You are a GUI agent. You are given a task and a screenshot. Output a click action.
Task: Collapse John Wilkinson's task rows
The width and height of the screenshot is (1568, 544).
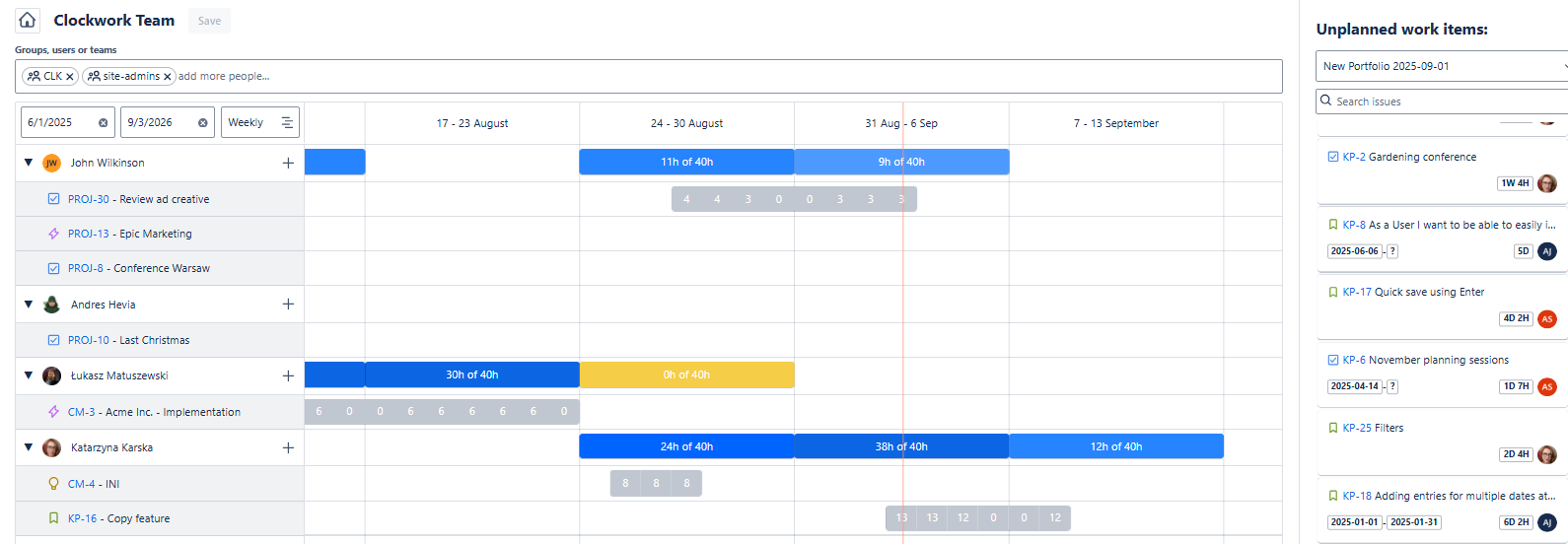click(29, 163)
